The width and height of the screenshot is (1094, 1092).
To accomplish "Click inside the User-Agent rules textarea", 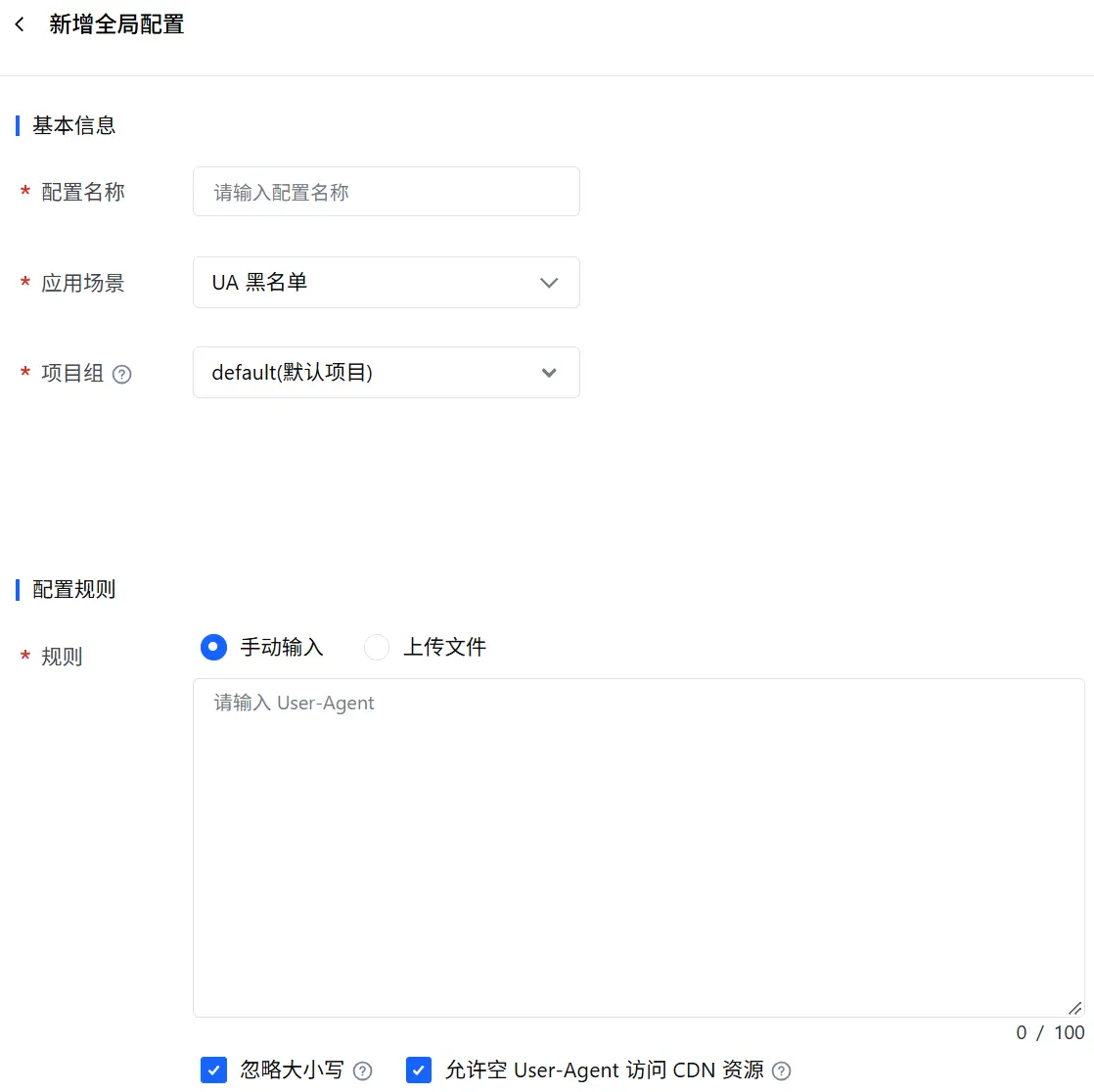I will [x=638, y=847].
